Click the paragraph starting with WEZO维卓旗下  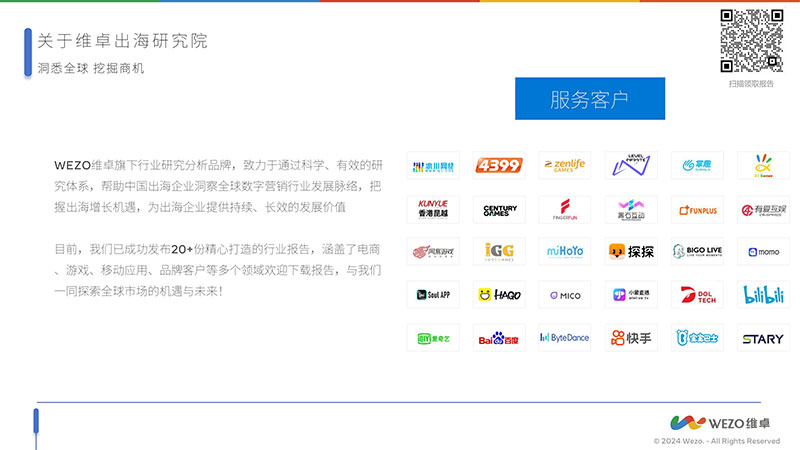(218, 186)
